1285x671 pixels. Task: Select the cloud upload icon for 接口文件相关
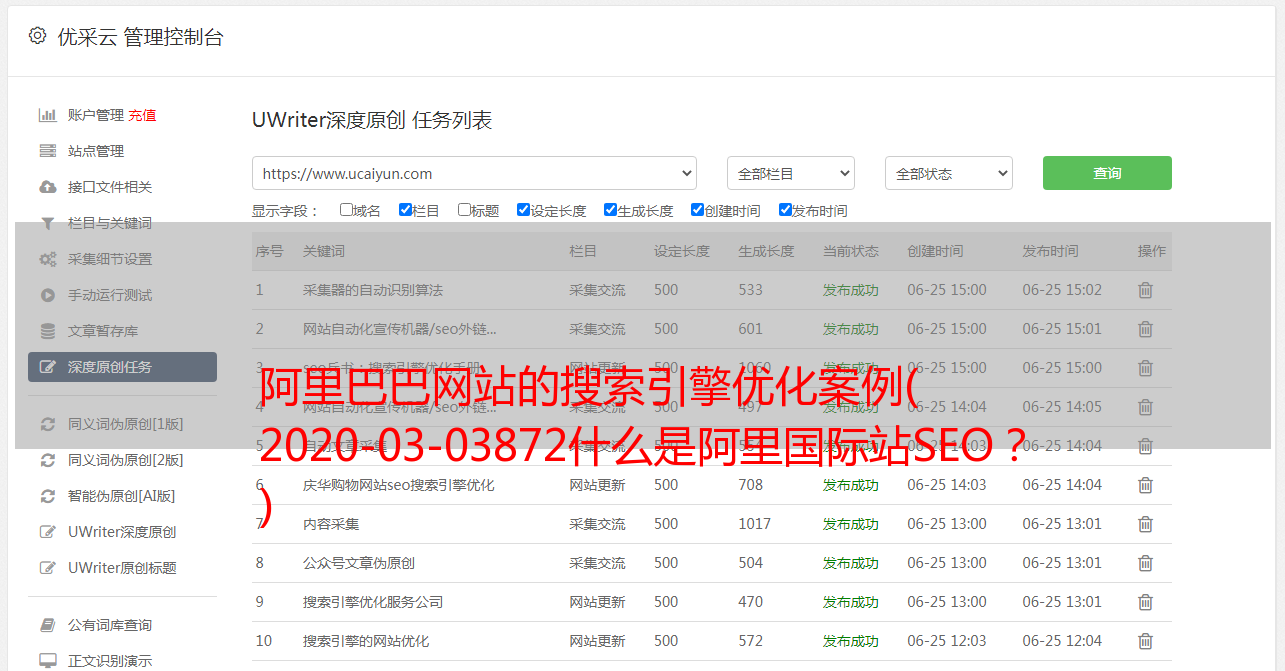(x=47, y=187)
